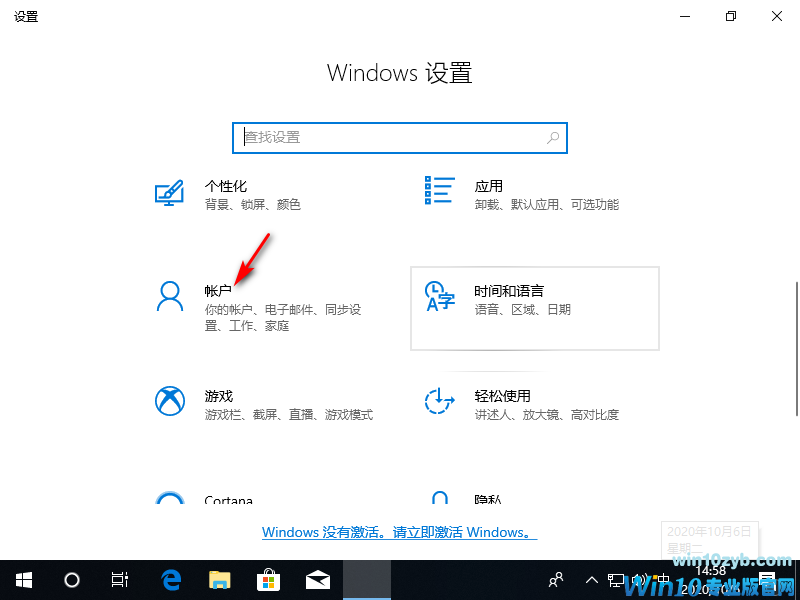This screenshot has height=600, width=800.
Task: Click the network icon in system tray
Action: point(615,580)
